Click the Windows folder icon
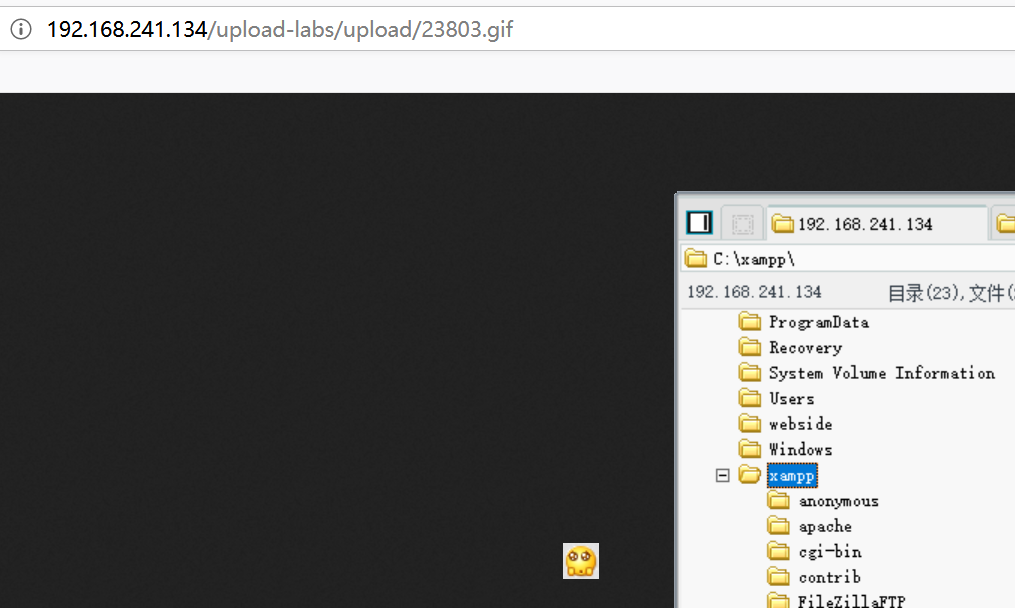The image size is (1015, 608). coord(750,449)
